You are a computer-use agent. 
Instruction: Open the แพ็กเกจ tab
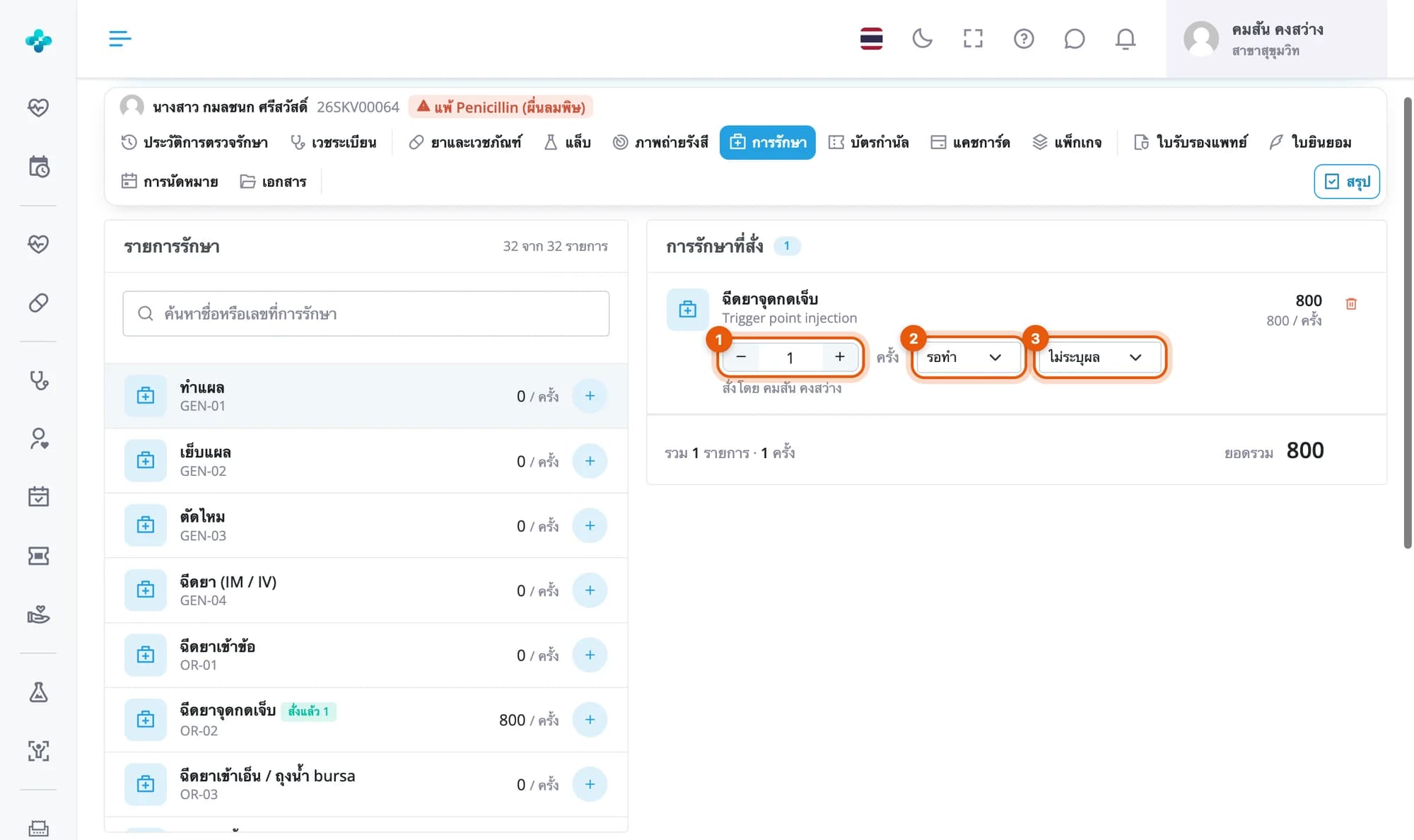(x=1067, y=142)
